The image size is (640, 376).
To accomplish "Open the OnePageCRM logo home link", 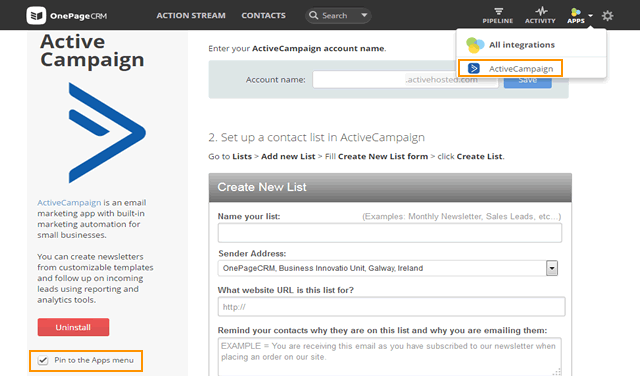I will 67,16.
